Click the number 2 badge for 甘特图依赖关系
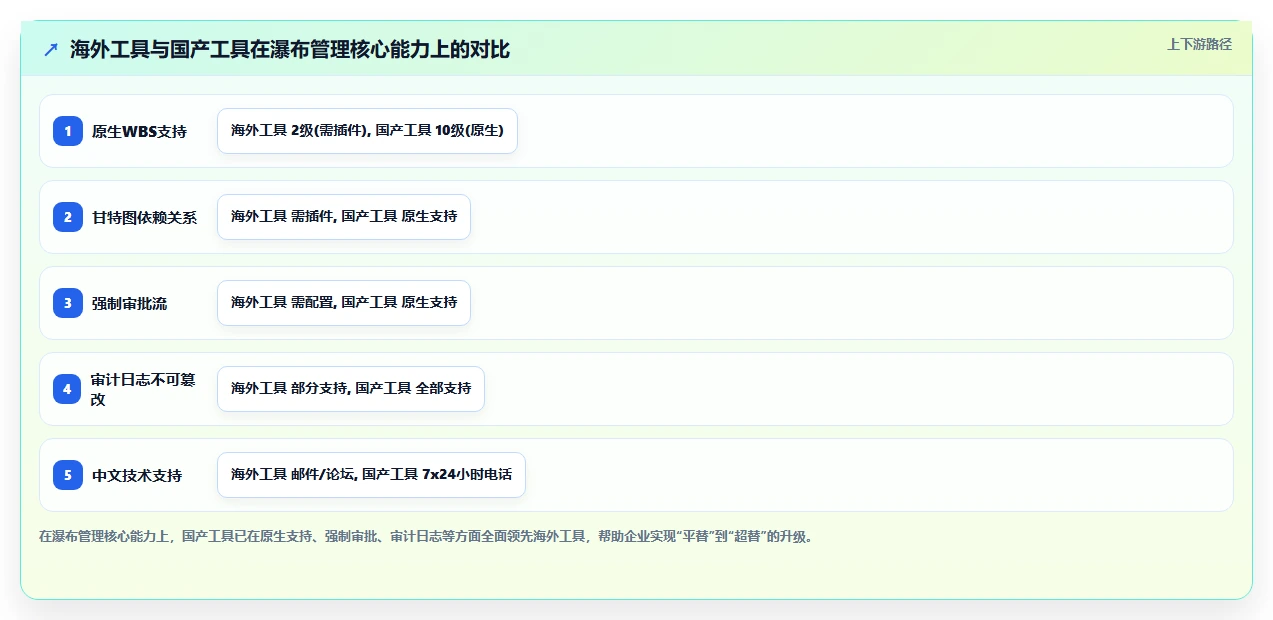Viewport: 1273px width, 620px height. click(68, 217)
